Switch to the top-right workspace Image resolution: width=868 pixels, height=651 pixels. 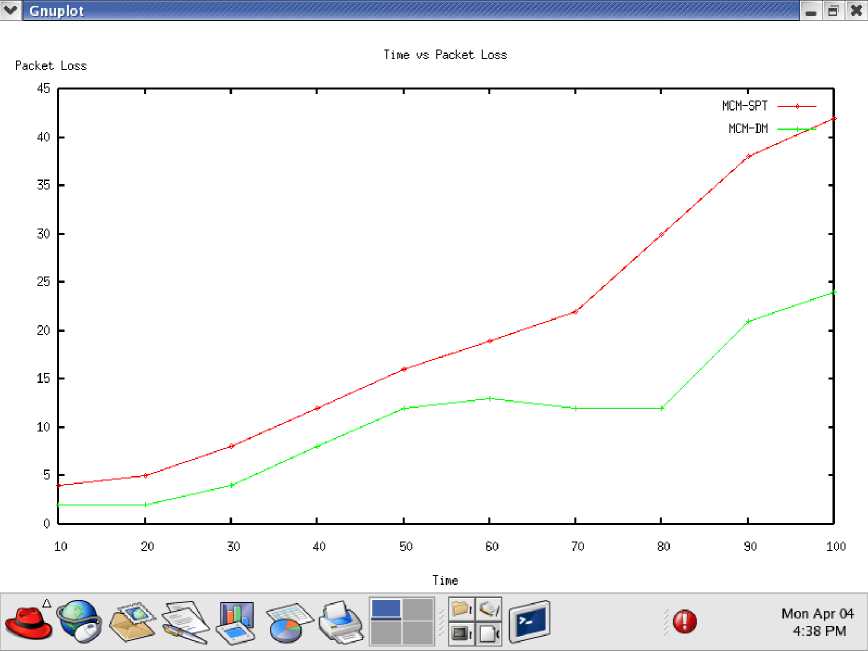click(x=418, y=609)
